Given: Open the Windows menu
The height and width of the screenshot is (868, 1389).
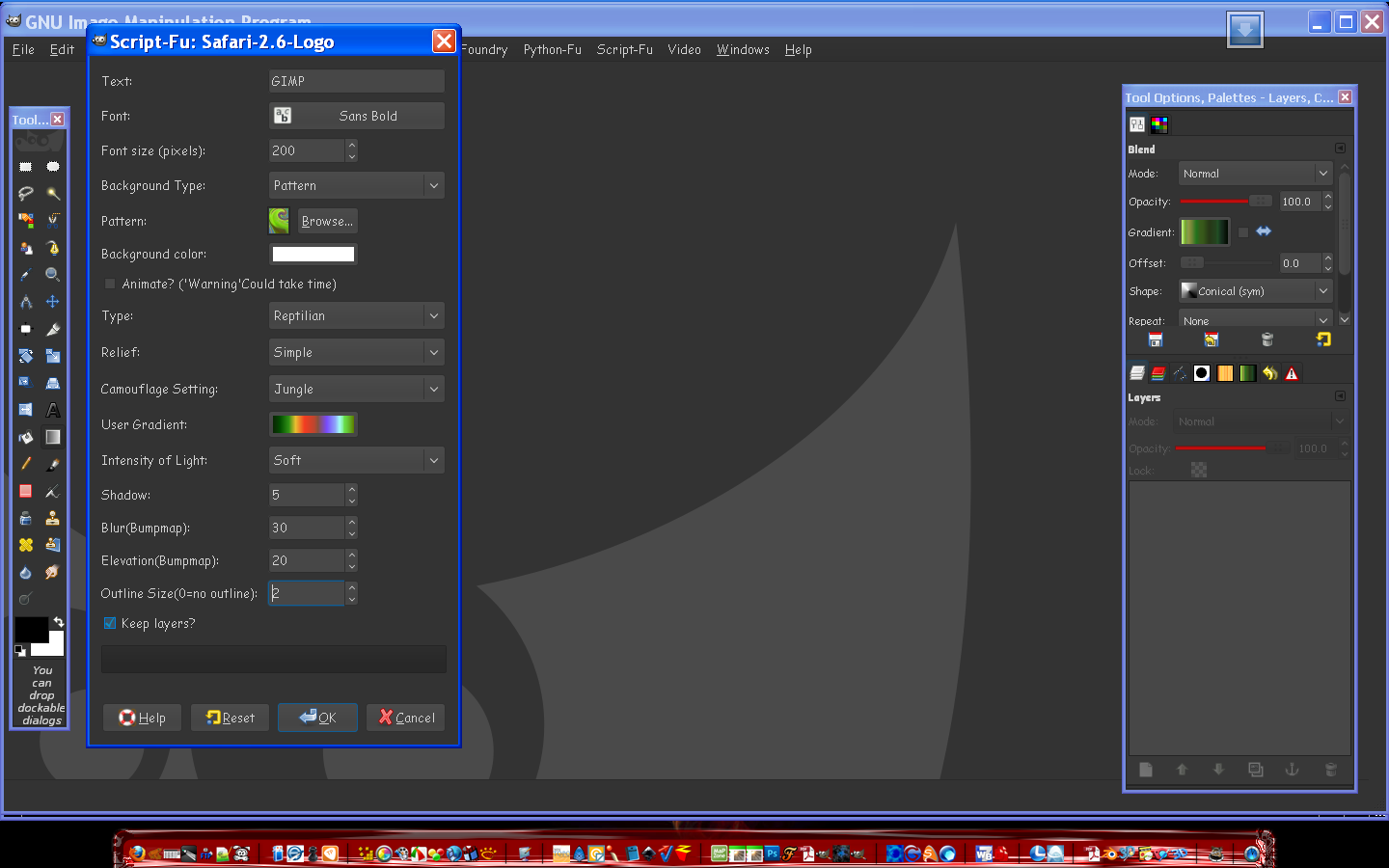Looking at the screenshot, I should pyautogui.click(x=743, y=49).
